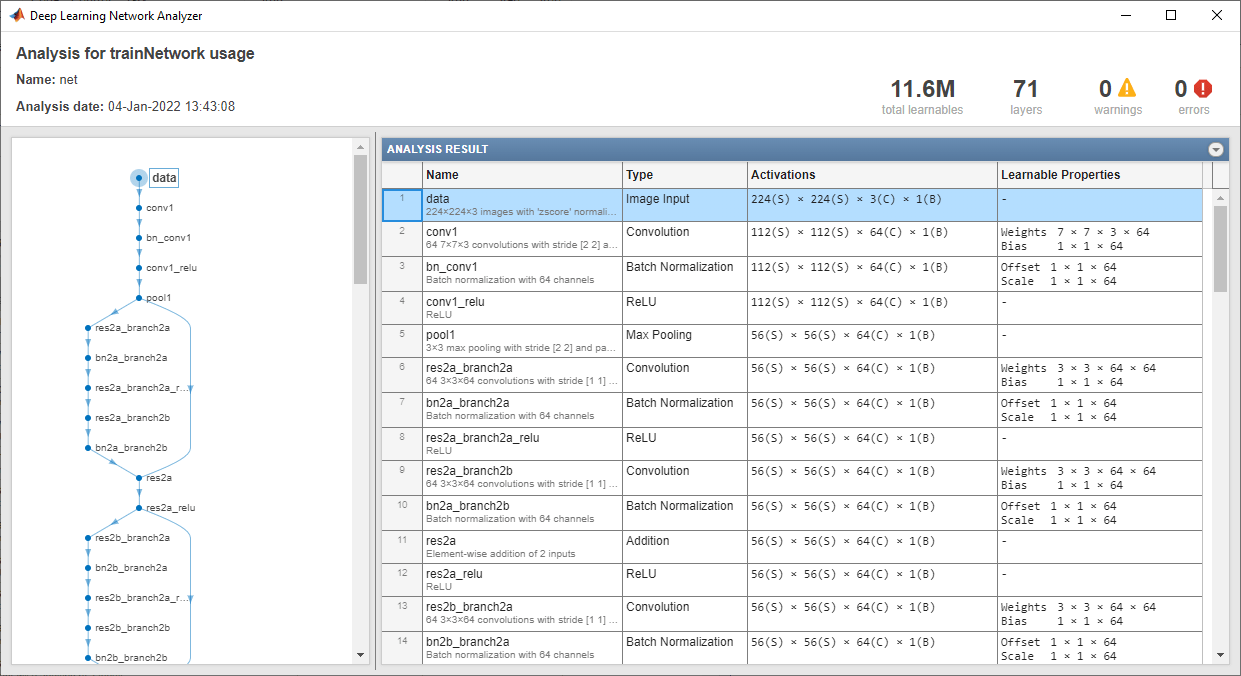This screenshot has width=1241, height=676.
Task: Click graph pane scroll up arrow
Action: click(x=361, y=147)
